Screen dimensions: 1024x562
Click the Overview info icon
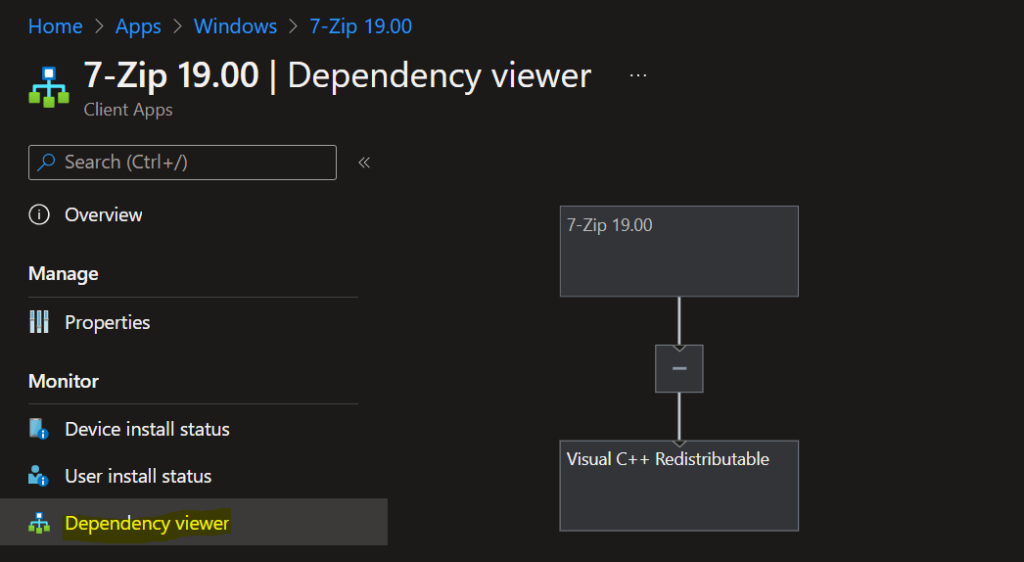tap(39, 215)
